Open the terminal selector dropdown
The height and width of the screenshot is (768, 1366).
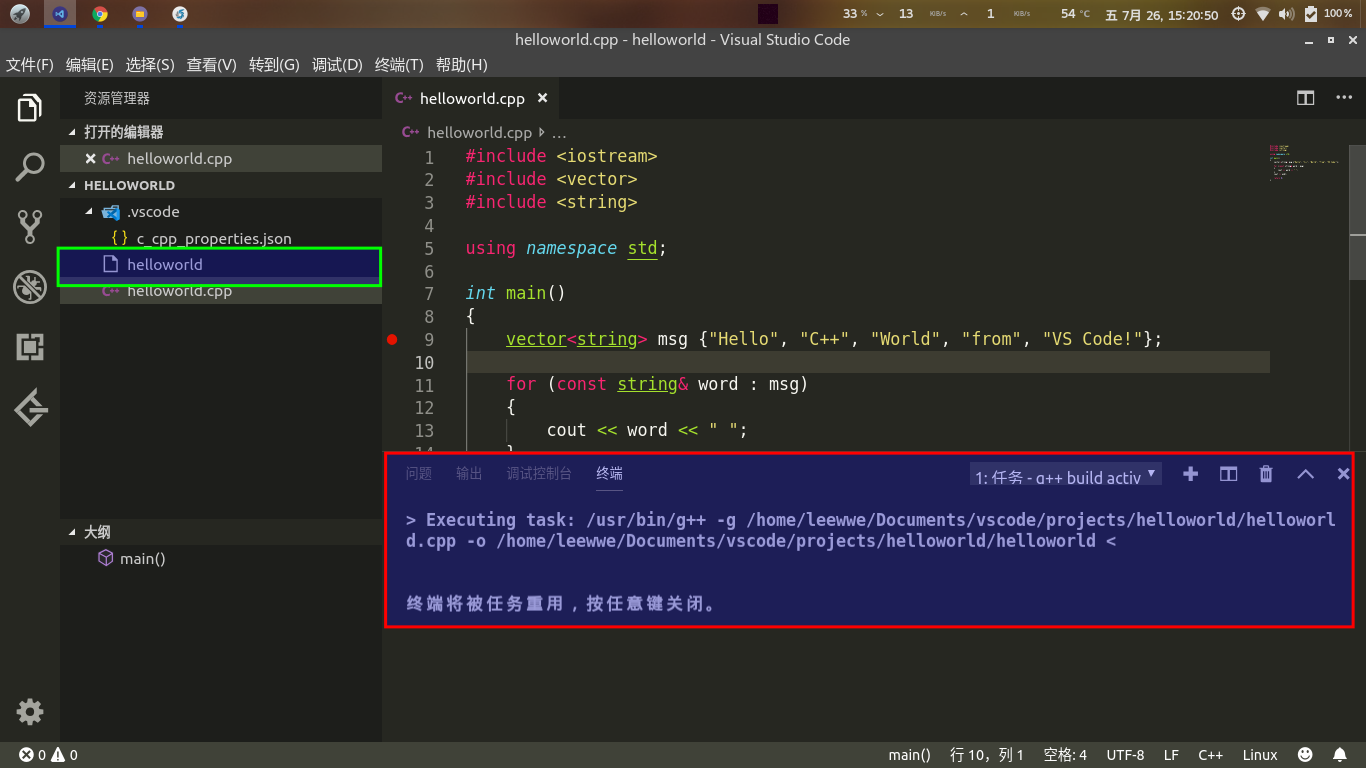pyautogui.click(x=1066, y=475)
